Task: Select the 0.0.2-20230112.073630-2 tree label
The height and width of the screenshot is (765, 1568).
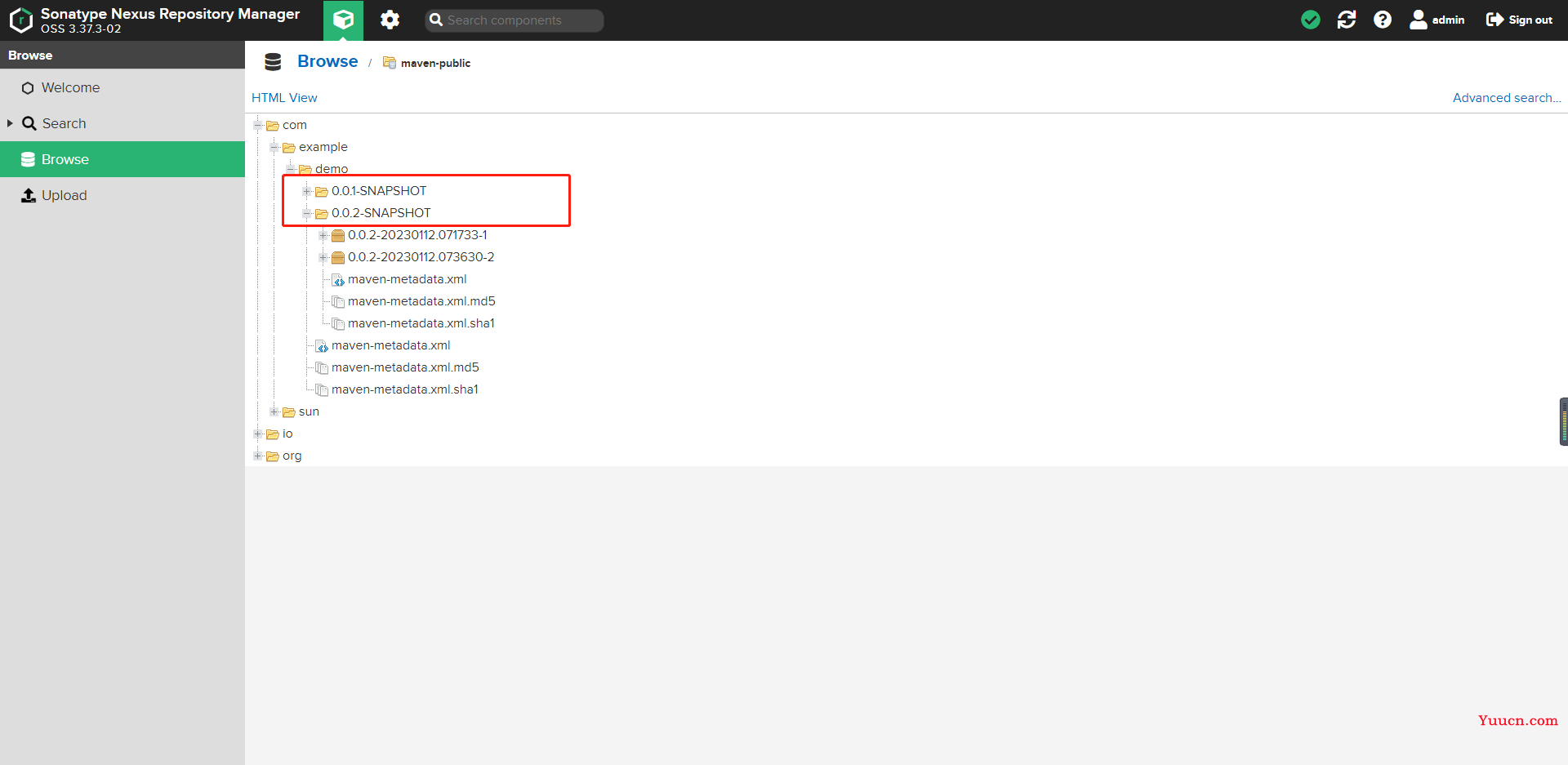Action: (x=421, y=257)
